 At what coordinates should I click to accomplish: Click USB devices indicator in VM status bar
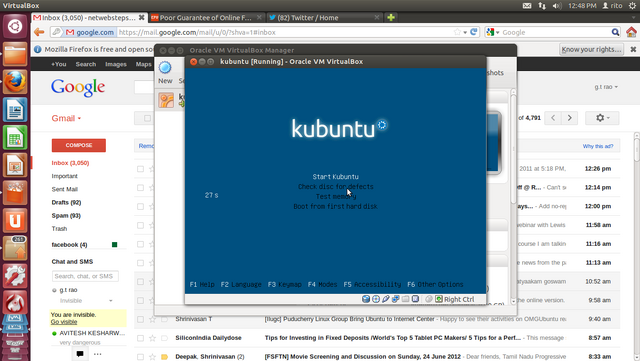tap(386, 299)
